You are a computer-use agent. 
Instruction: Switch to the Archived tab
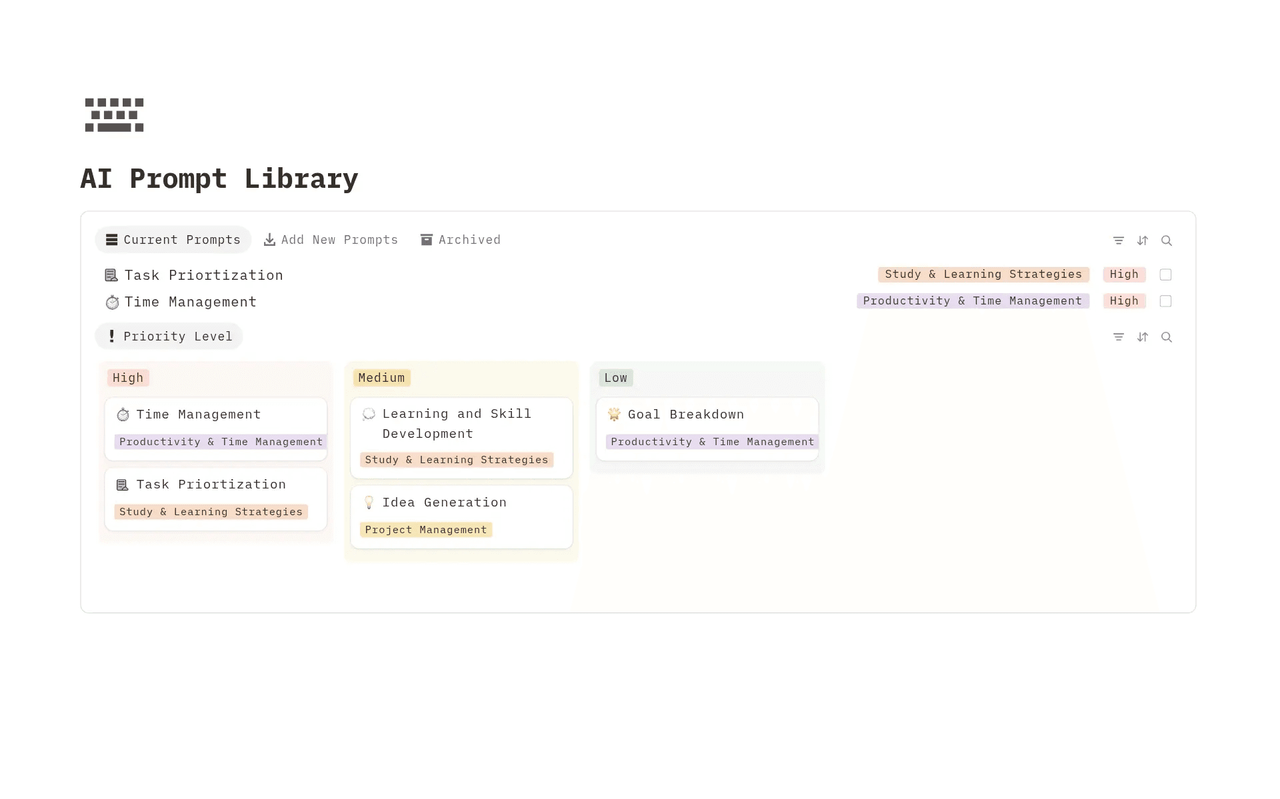click(x=461, y=240)
